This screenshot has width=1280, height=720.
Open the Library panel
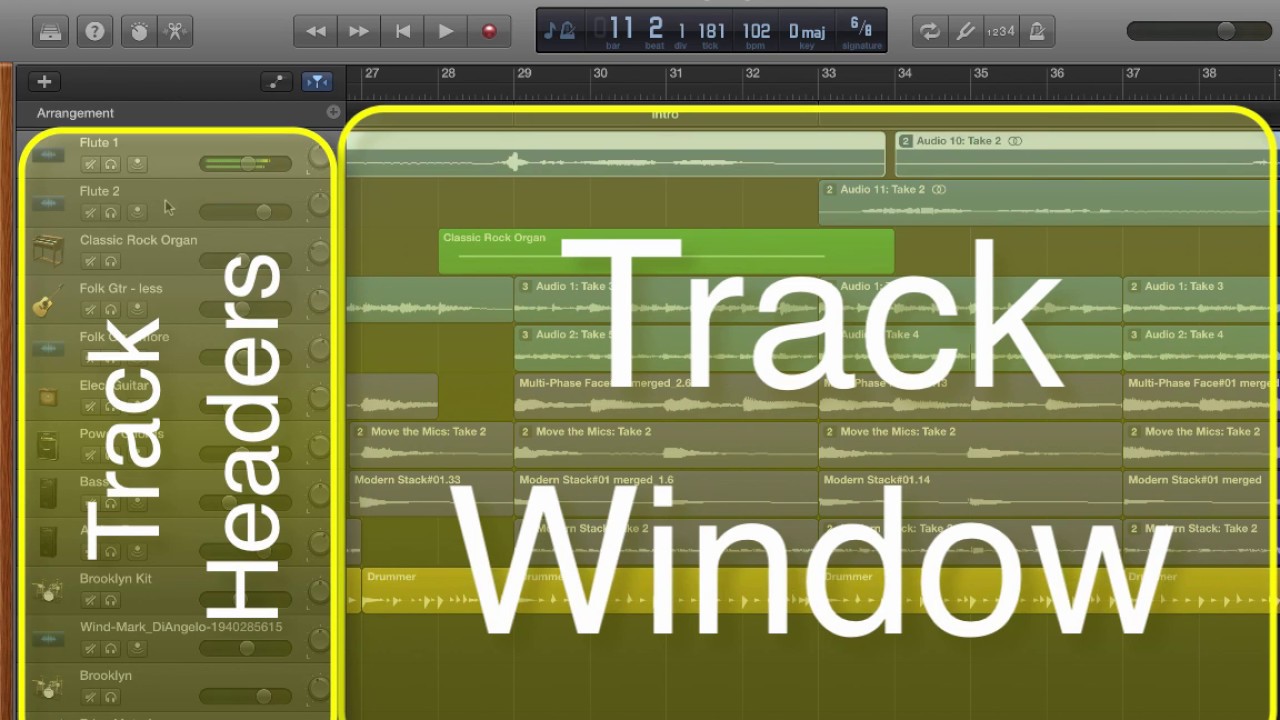click(x=50, y=31)
